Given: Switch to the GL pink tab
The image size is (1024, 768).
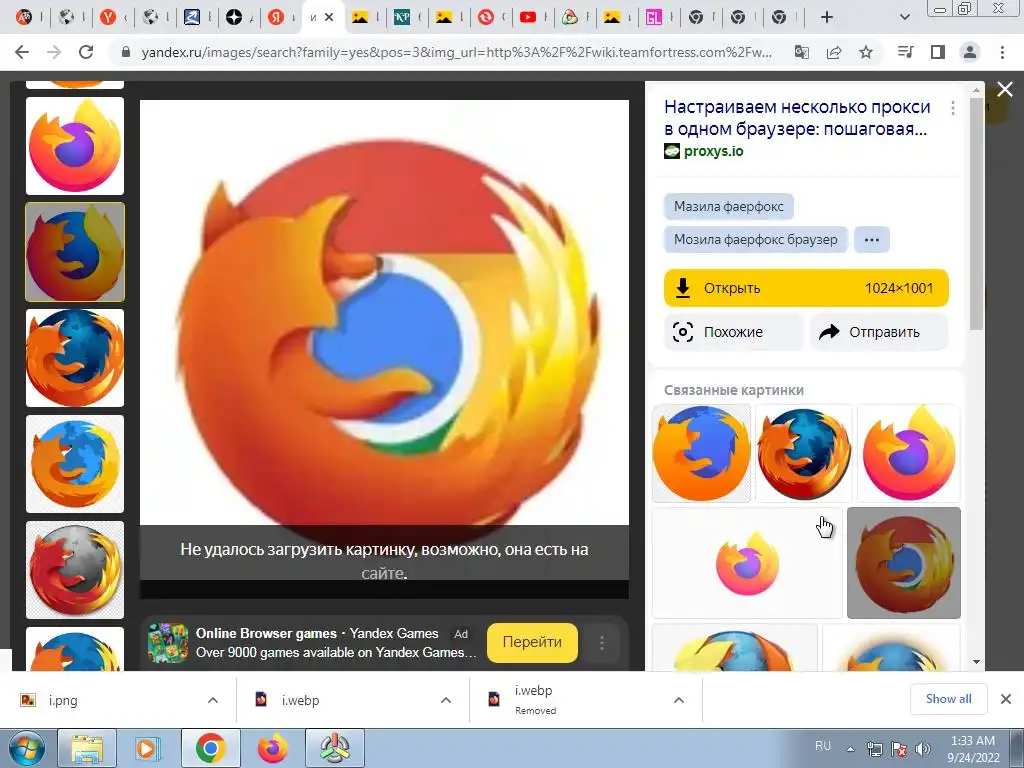Looking at the screenshot, I should pyautogui.click(x=654, y=18).
